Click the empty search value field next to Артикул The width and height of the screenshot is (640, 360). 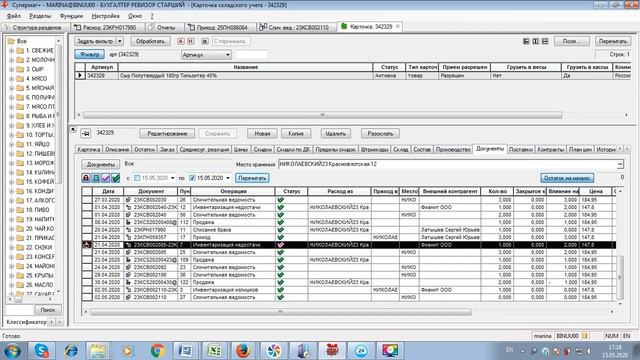(x=251, y=55)
